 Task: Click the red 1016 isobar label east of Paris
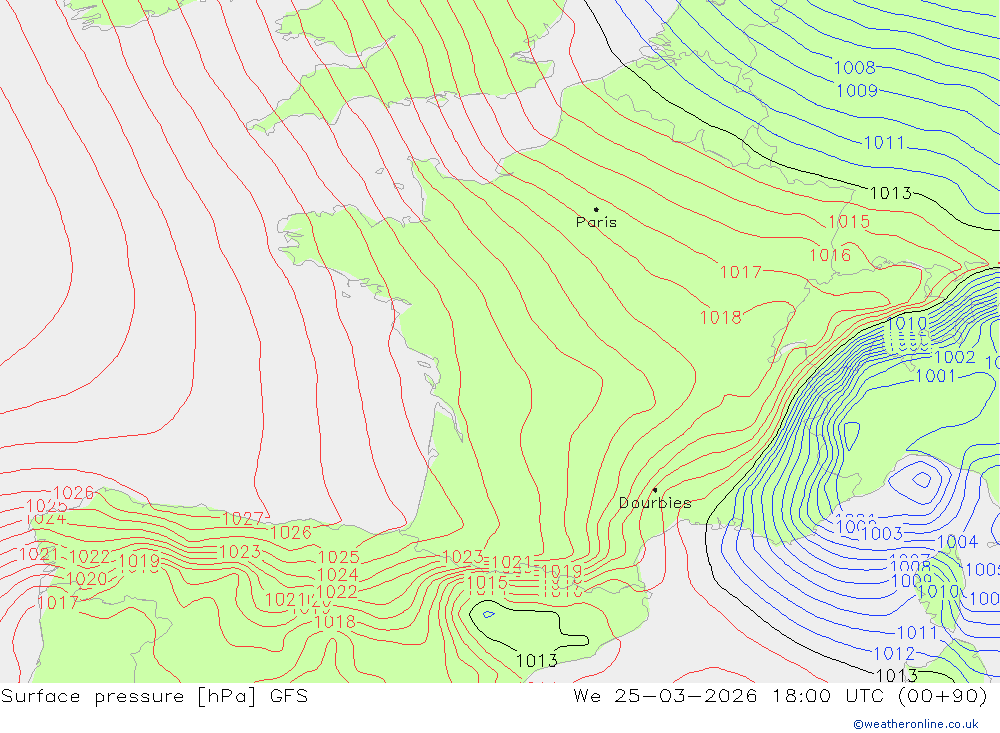pos(830,256)
